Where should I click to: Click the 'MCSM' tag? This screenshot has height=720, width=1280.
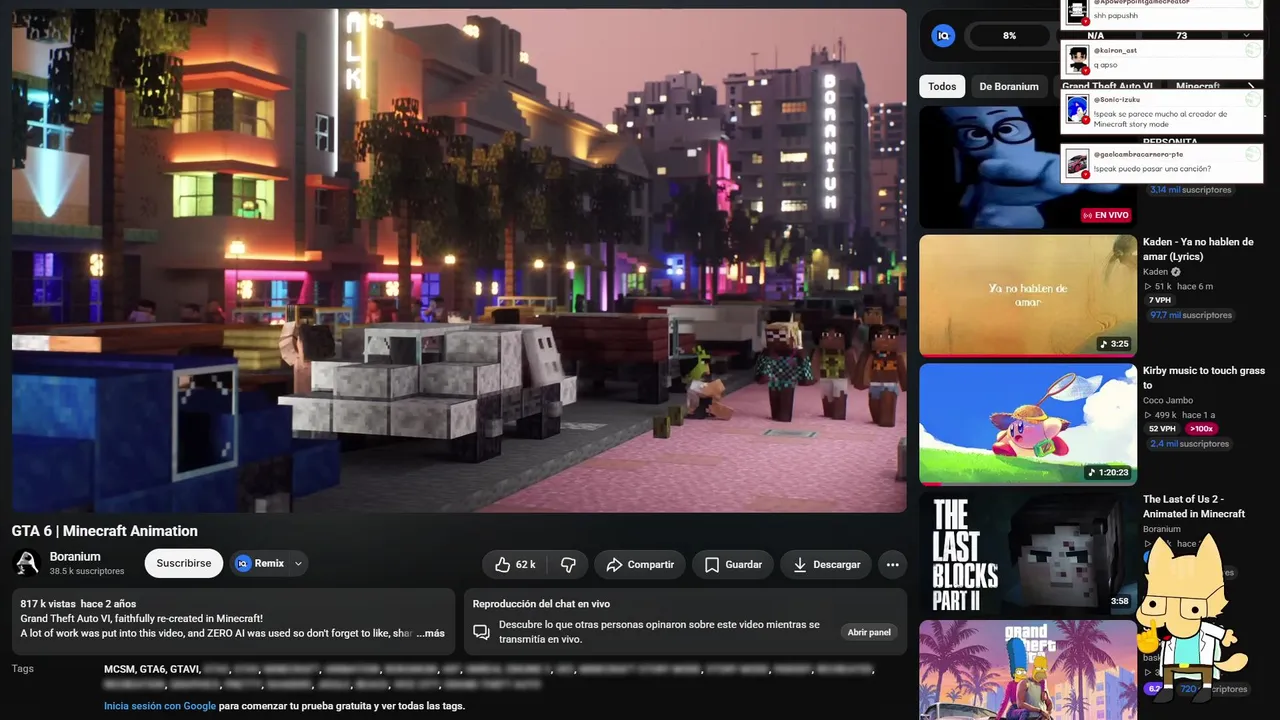click(x=119, y=669)
